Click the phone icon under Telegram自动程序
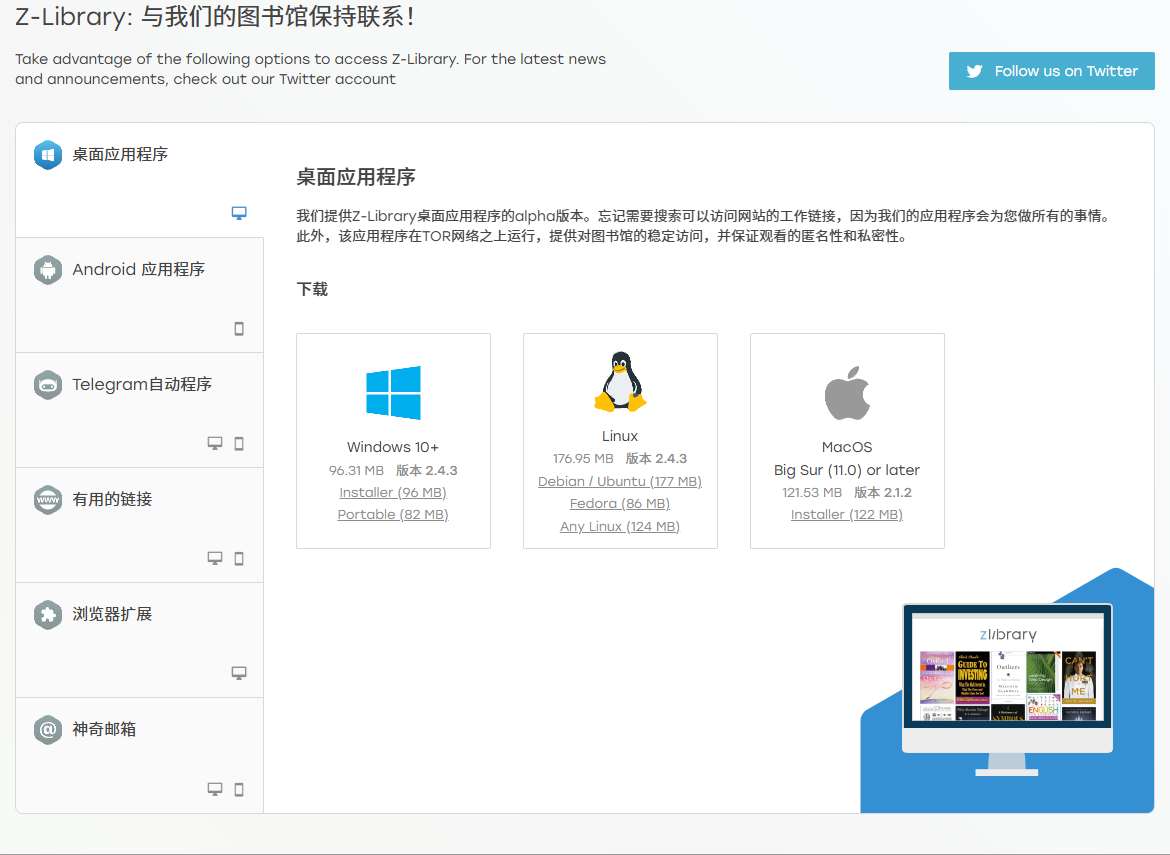Image resolution: width=1170 pixels, height=855 pixels. click(239, 443)
